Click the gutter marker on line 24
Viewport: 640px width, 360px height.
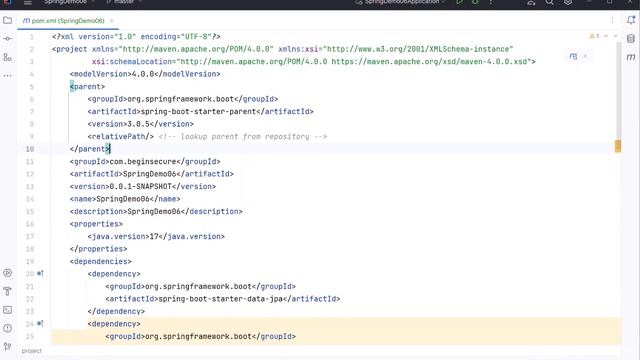point(40,324)
